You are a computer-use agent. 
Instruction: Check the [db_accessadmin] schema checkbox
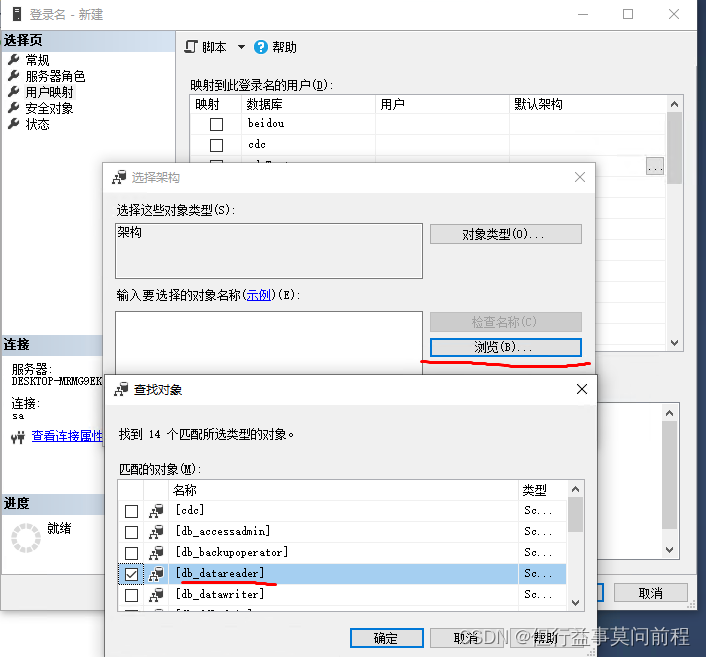click(131, 532)
